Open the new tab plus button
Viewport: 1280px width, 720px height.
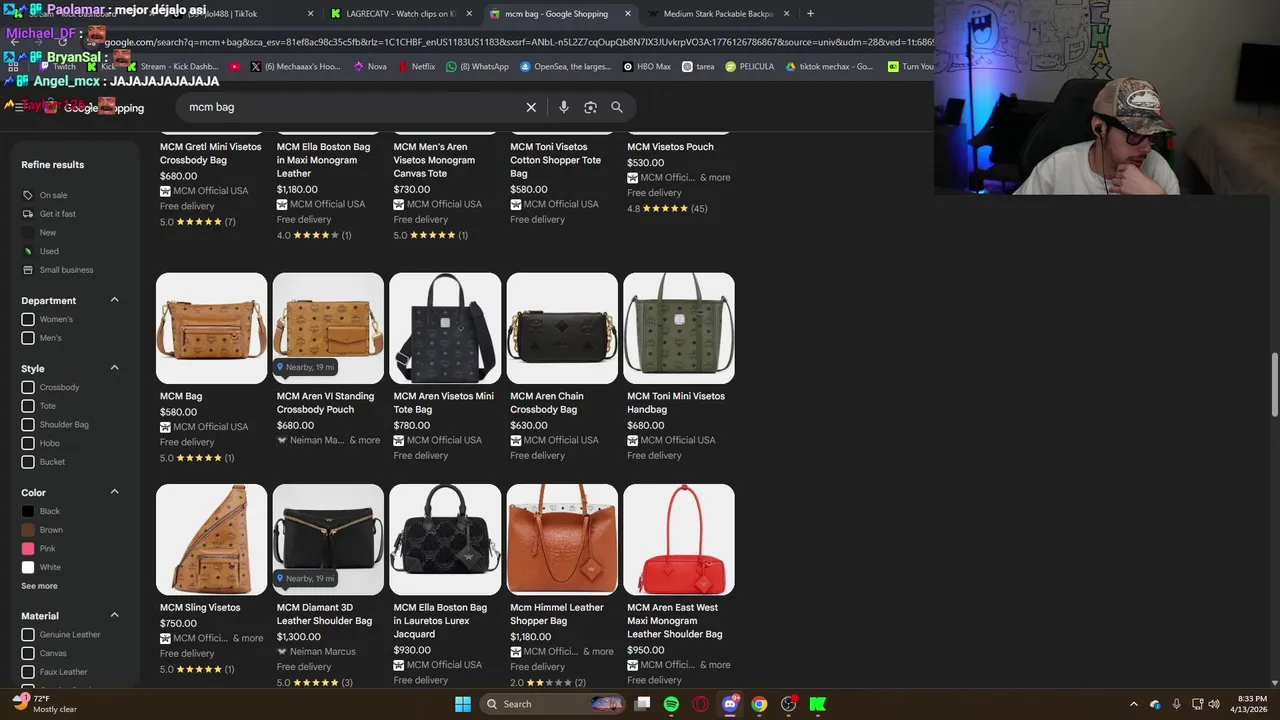[x=810, y=14]
